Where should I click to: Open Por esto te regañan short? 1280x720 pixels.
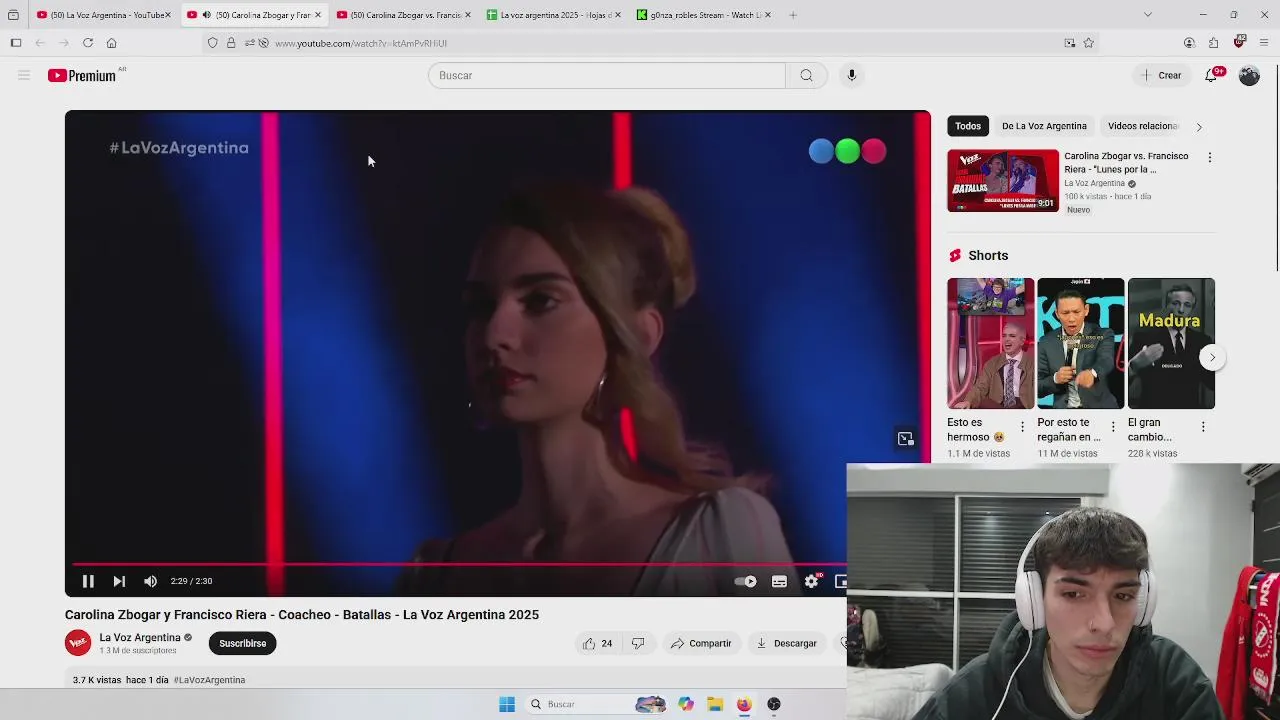pos(1080,343)
